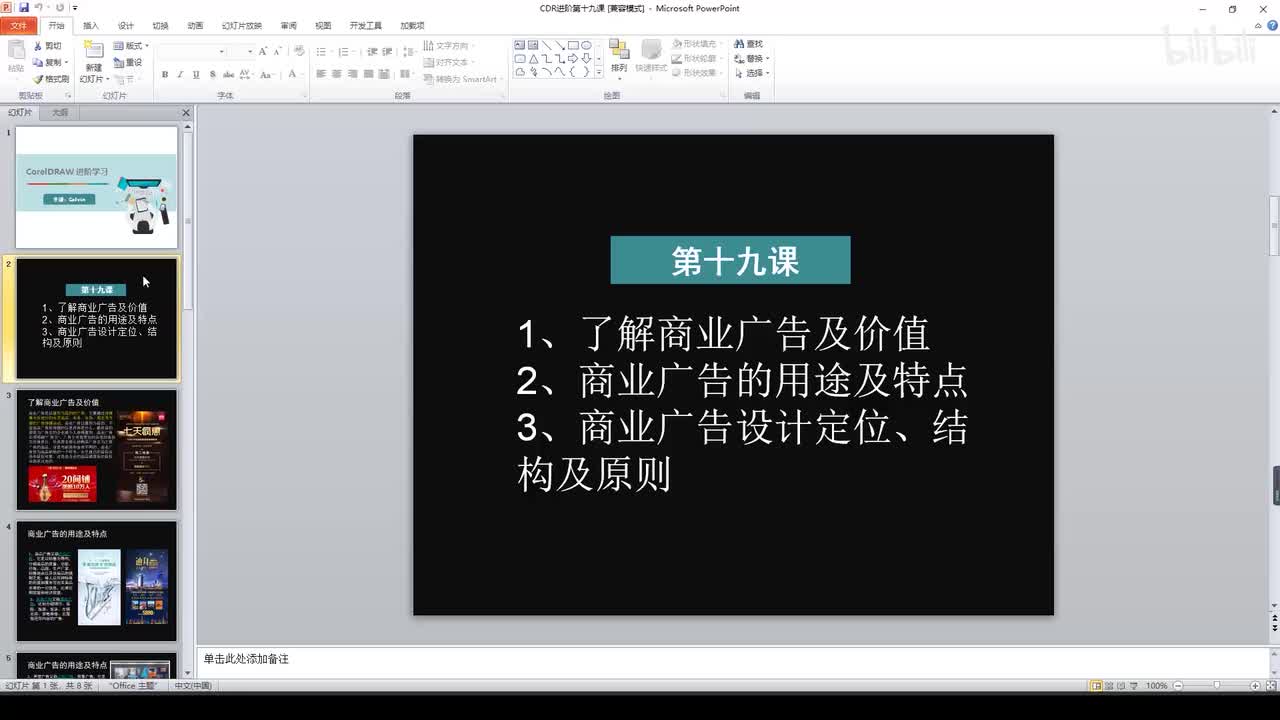Switch to the Outline (大纲) pane tab
Image resolution: width=1280 pixels, height=720 pixels.
tap(60, 113)
